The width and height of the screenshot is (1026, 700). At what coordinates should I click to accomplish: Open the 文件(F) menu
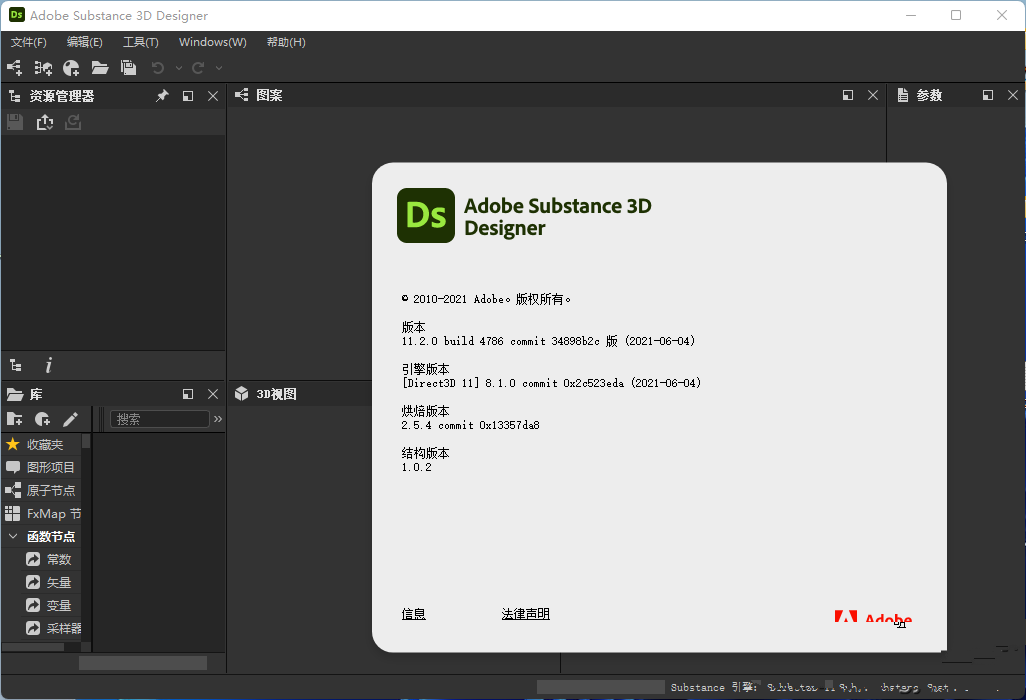(x=29, y=42)
